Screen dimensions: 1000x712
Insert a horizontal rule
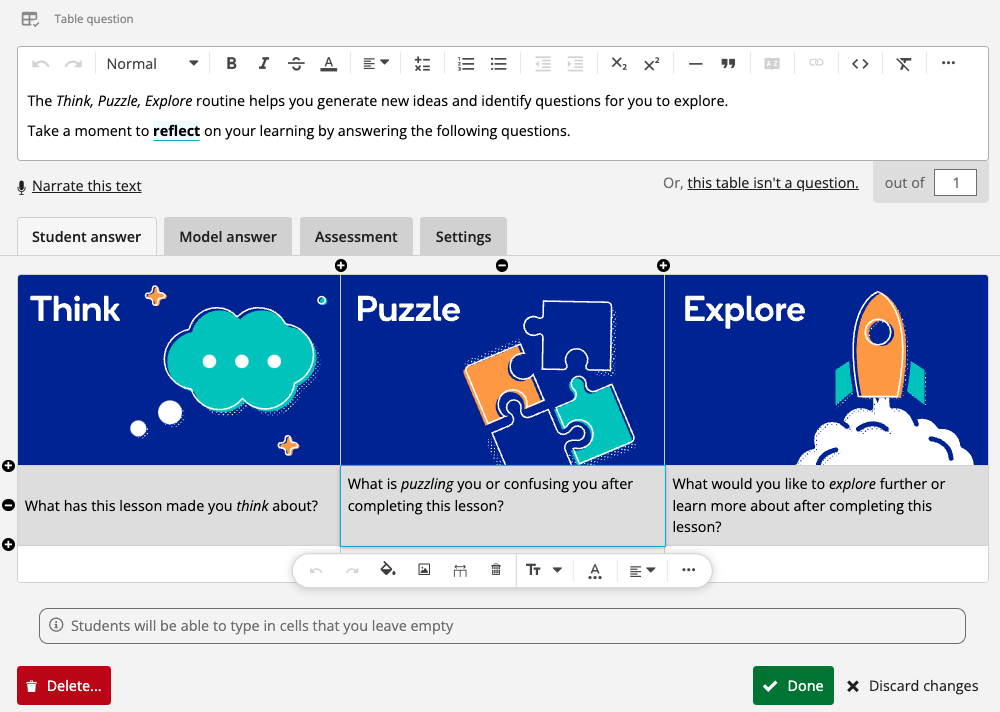[x=696, y=64]
